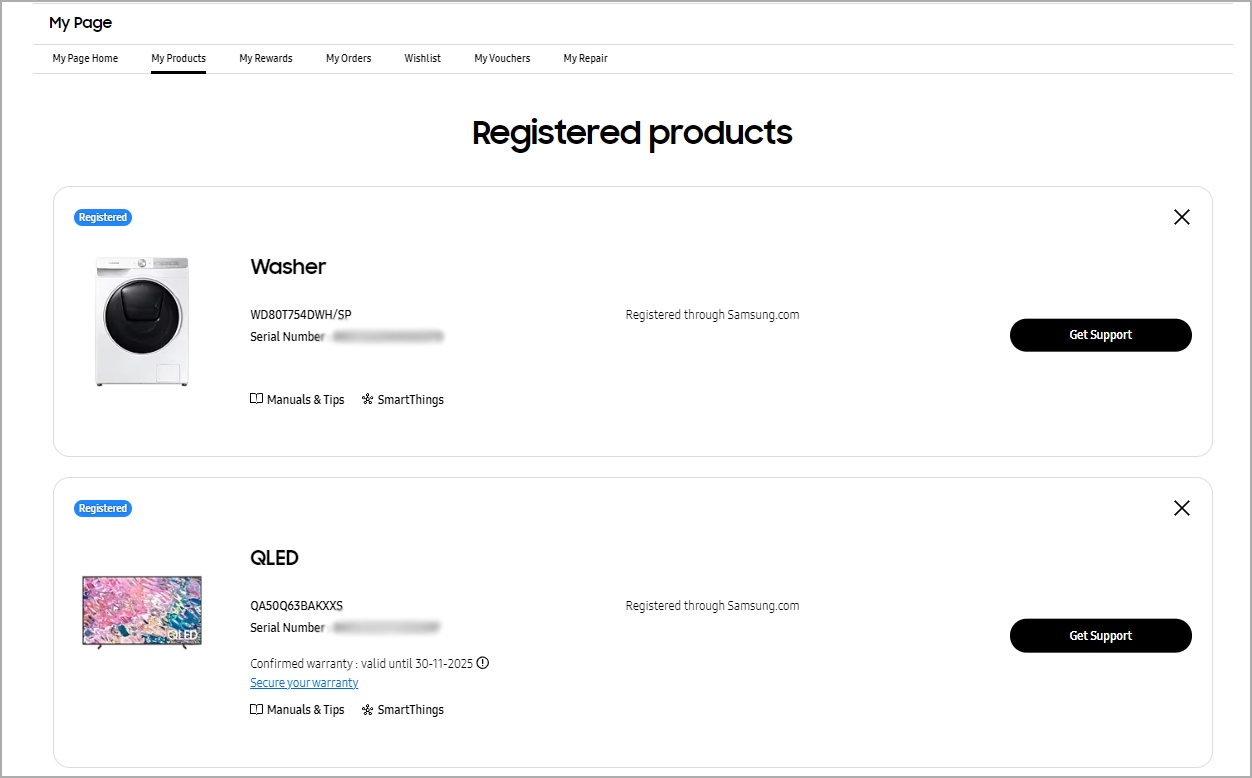Remove the Washer product with the X icon
Screen dimensions: 1252x778
(x=1181, y=217)
